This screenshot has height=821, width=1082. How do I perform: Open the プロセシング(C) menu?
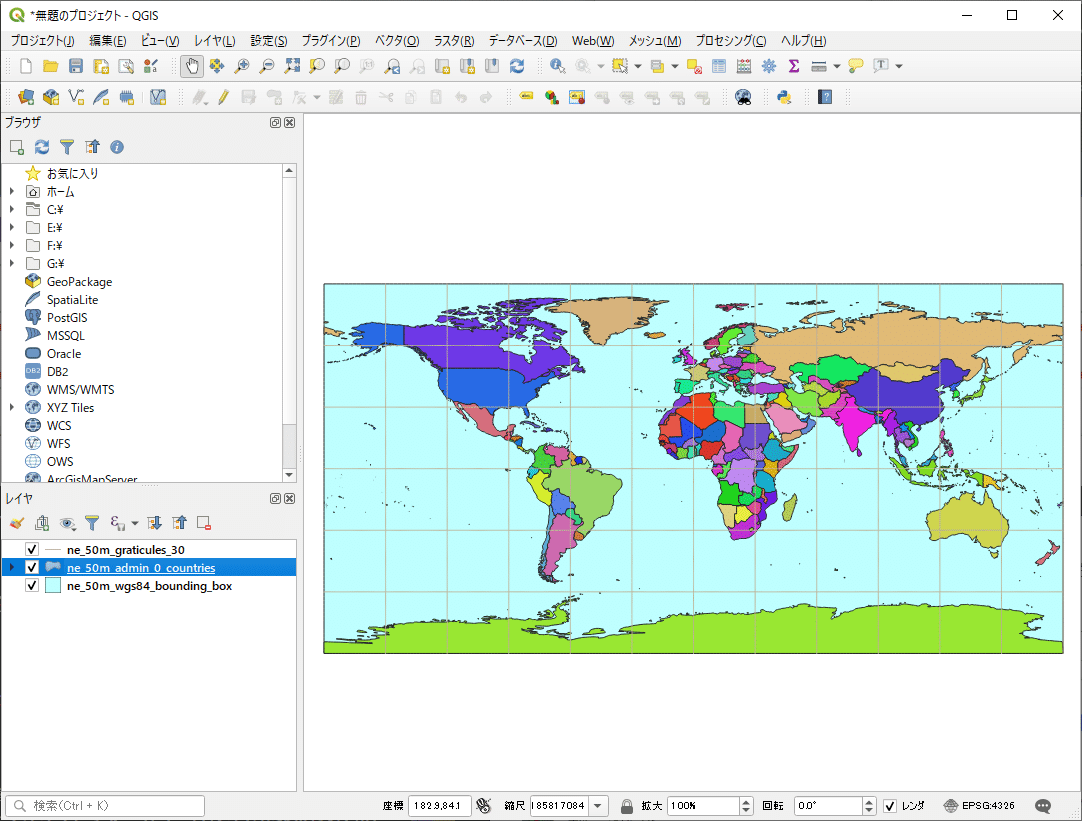point(730,41)
